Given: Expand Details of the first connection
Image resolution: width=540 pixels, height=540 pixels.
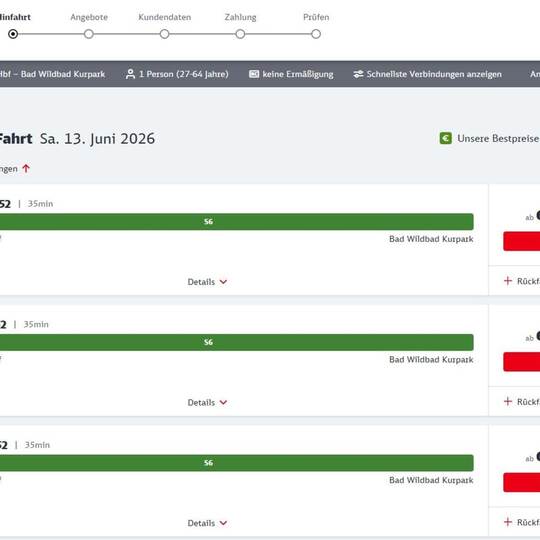Looking at the screenshot, I should coord(207,282).
